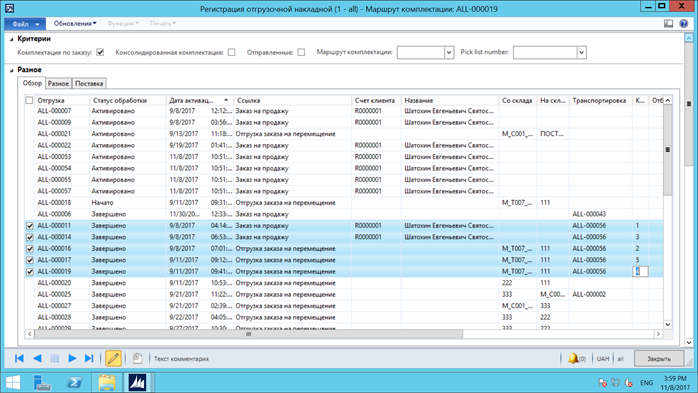Viewport: 698px width, 393px height.
Task: Toggle the edit pencil icon
Action: tap(113, 358)
